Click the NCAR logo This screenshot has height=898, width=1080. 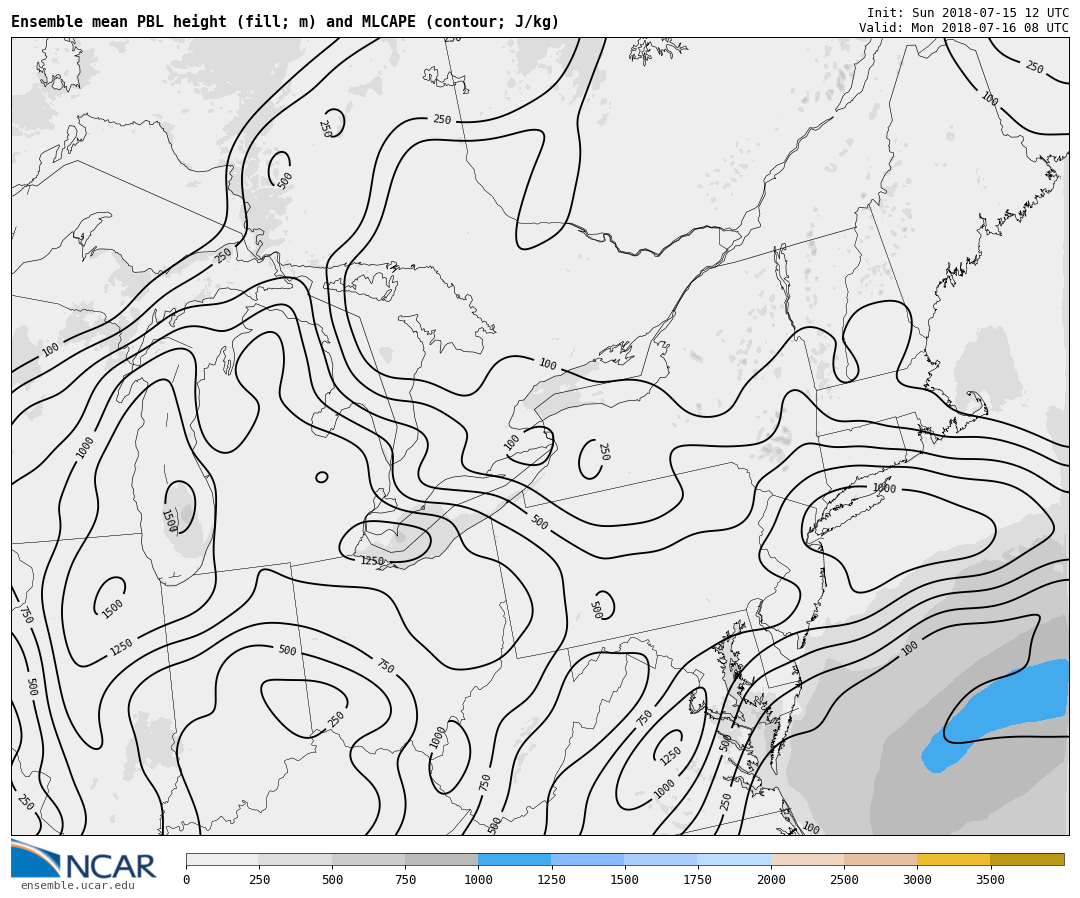tap(83, 859)
